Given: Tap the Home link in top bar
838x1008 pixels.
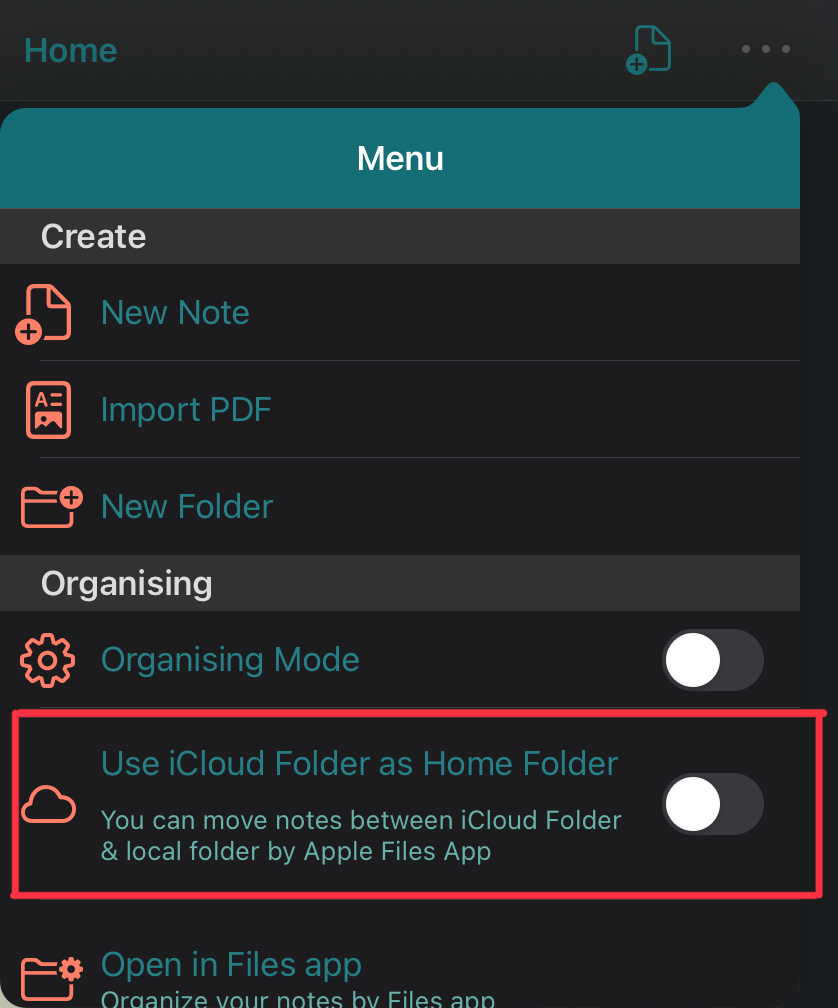Looking at the screenshot, I should 71,50.
